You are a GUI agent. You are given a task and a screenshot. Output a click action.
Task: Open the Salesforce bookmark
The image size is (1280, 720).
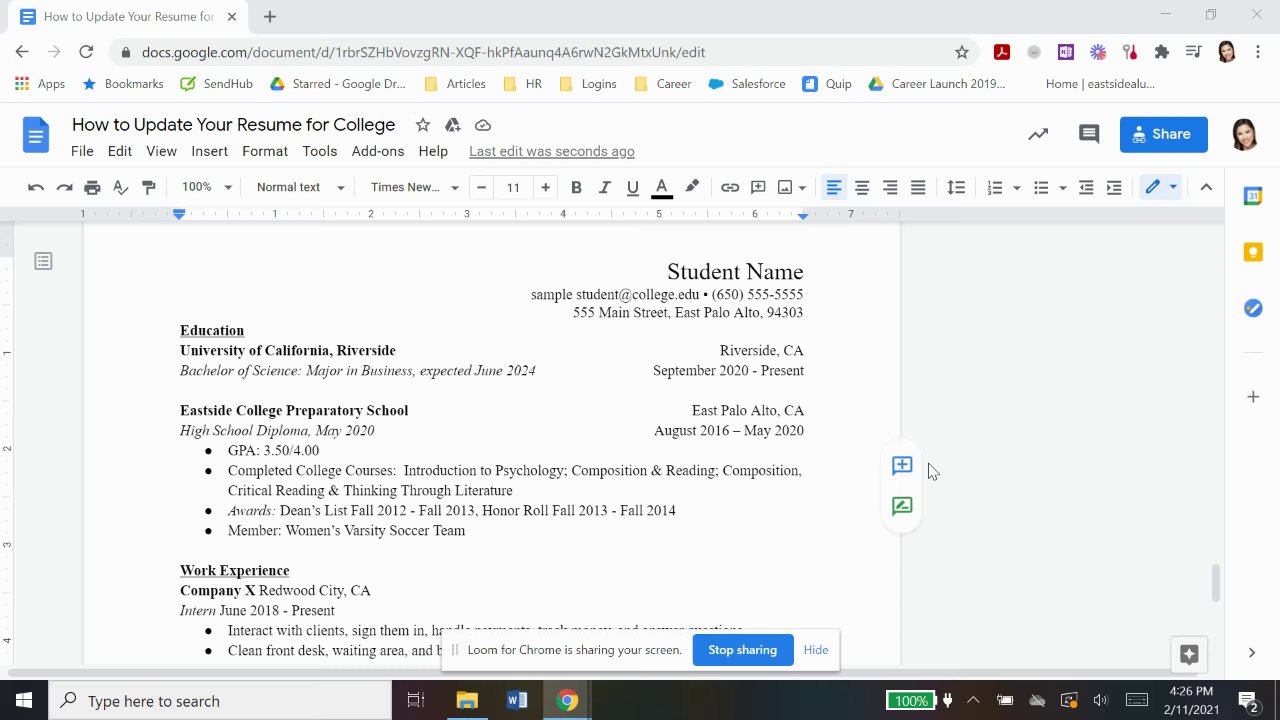point(747,84)
